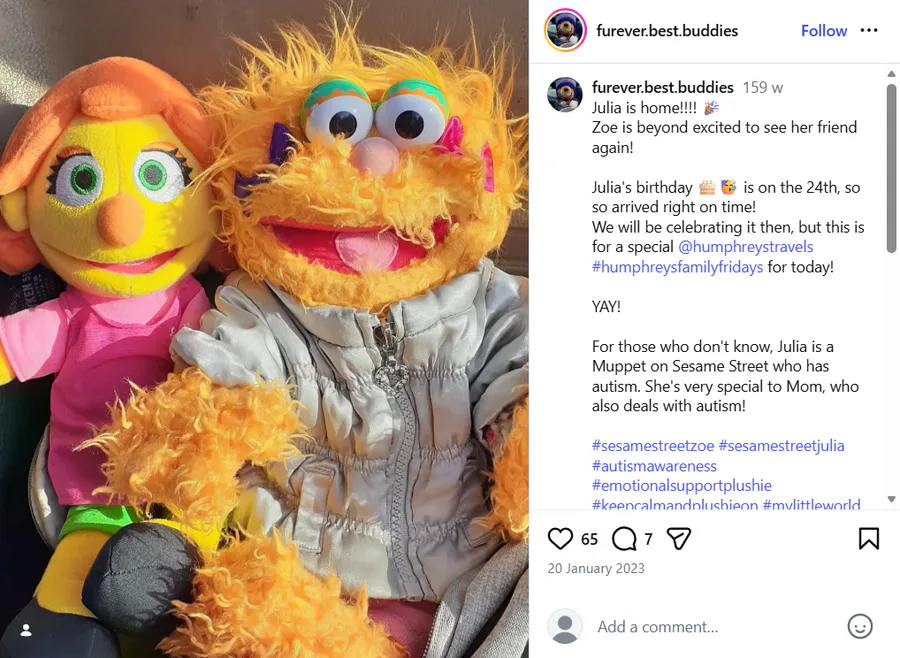This screenshot has height=658, width=900.
Task: Click the 20 January 2023 post date
Action: pyautogui.click(x=596, y=568)
